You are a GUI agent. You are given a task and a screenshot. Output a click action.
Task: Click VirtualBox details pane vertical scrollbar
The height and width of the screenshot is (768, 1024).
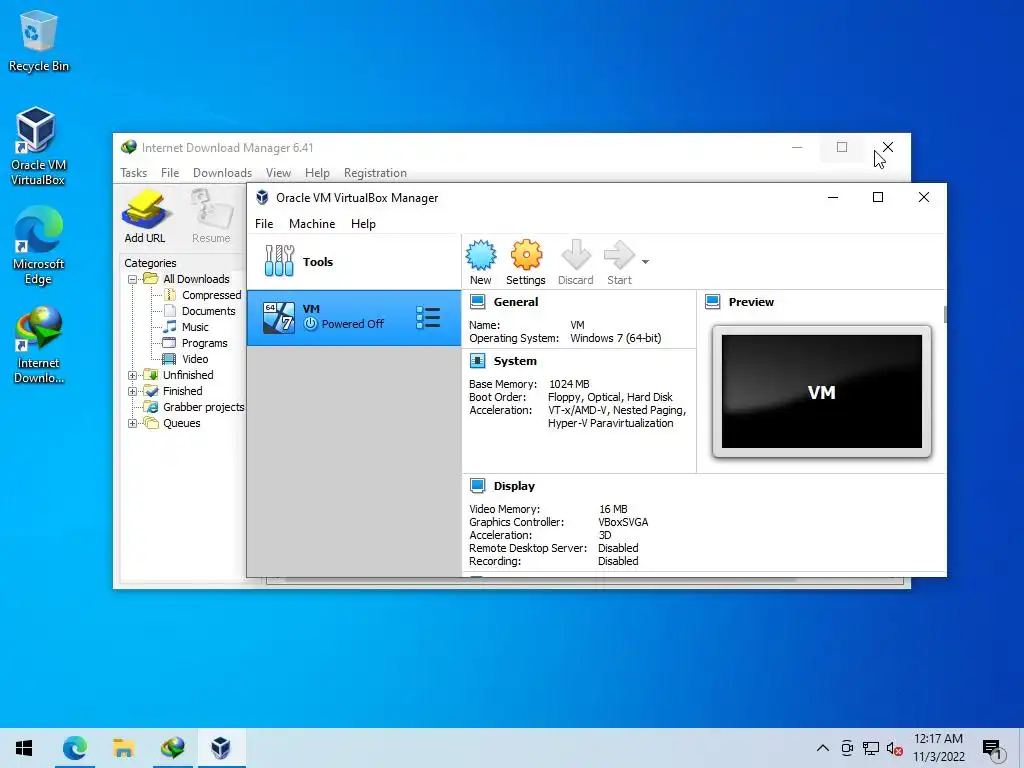tap(944, 313)
